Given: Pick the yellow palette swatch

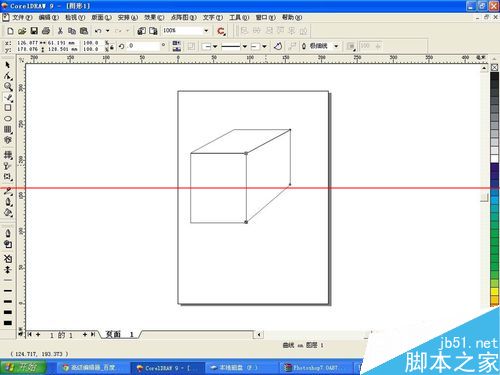Looking at the screenshot, I should pyautogui.click(x=494, y=291).
